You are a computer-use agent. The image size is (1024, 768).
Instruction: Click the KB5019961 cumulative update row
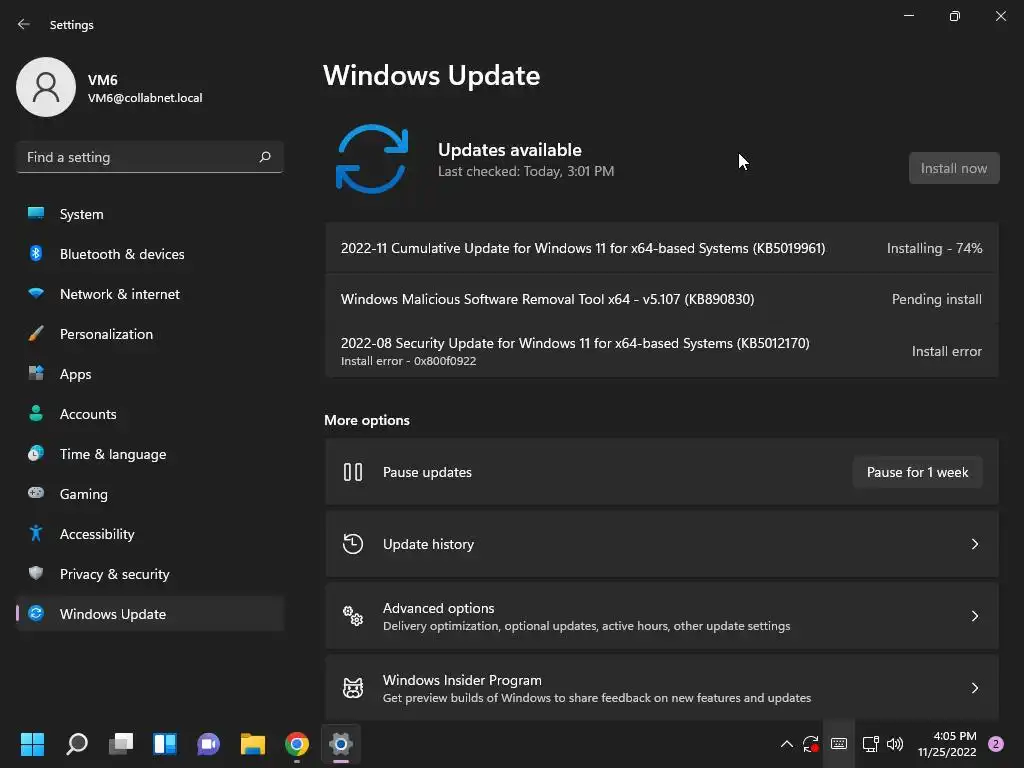[x=662, y=248]
